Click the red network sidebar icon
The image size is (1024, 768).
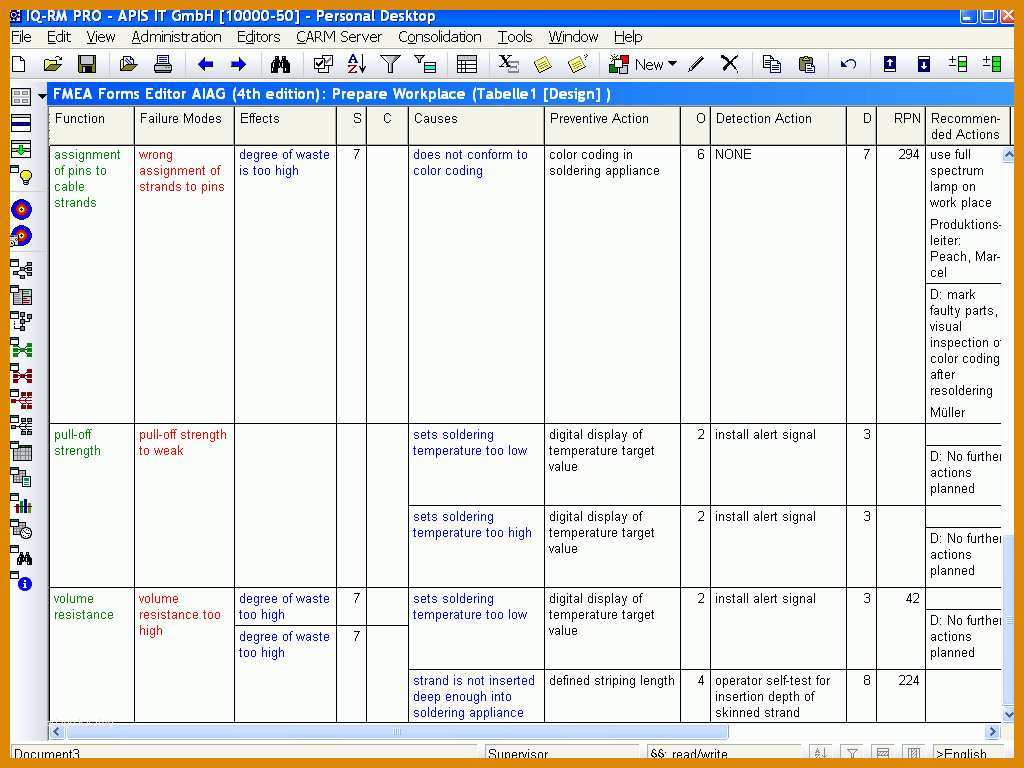point(22,374)
